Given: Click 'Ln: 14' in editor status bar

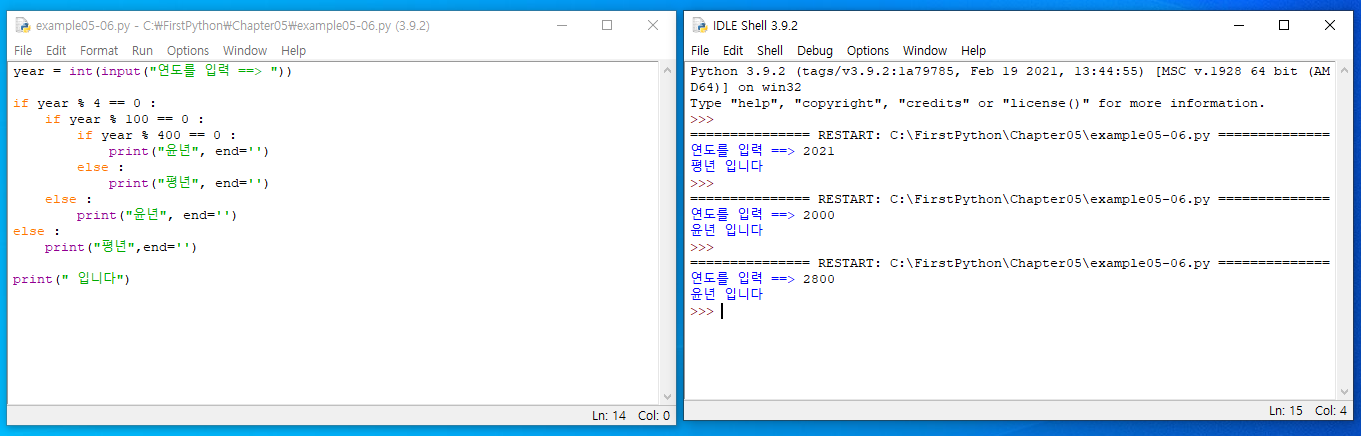Looking at the screenshot, I should [x=609, y=416].
